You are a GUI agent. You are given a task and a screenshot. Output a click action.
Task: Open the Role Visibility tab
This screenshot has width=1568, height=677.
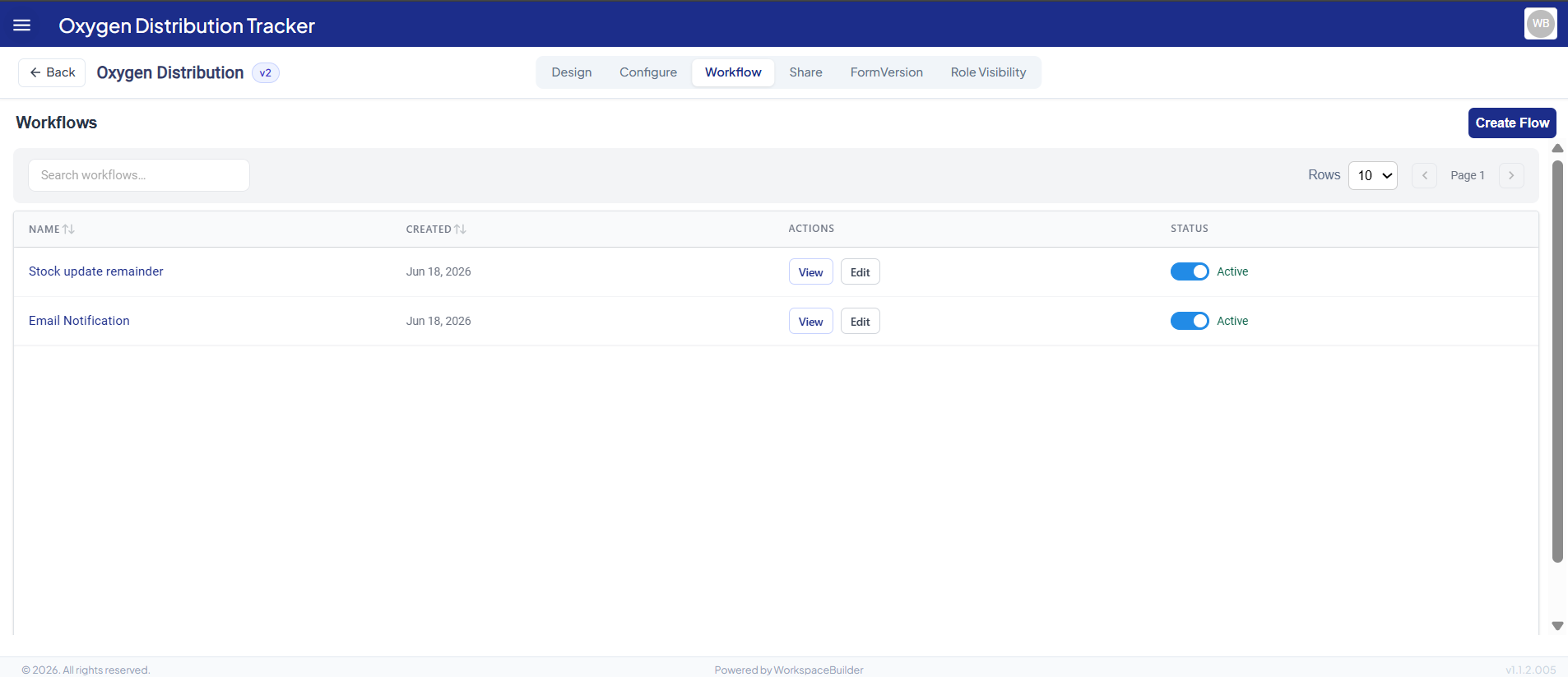[988, 72]
